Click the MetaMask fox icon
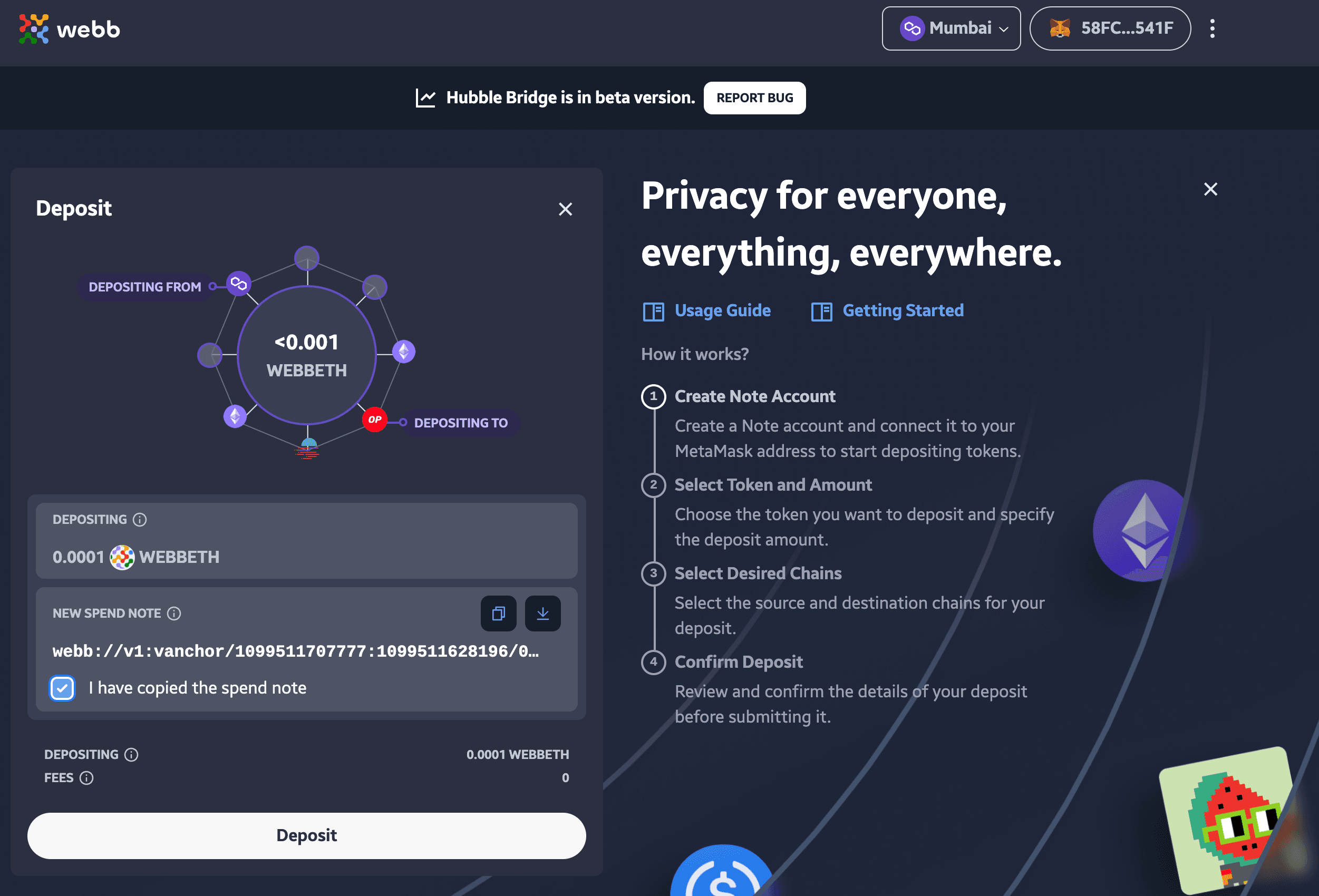 pyautogui.click(x=1059, y=28)
